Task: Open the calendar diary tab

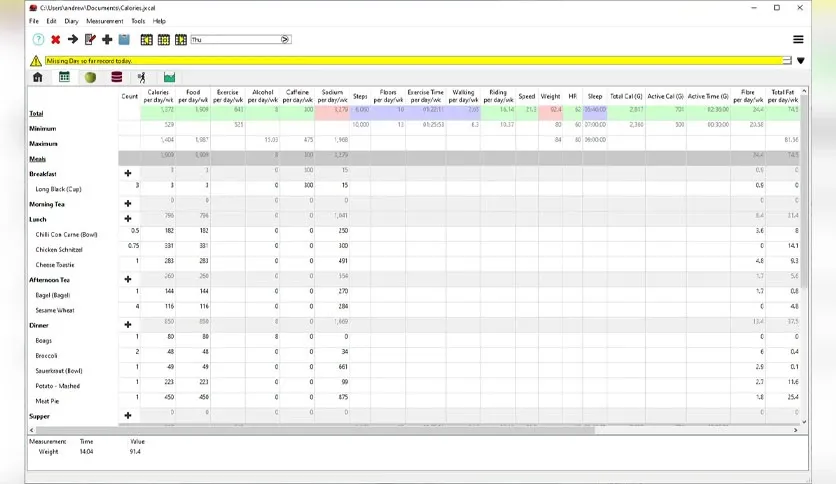Action: [x=65, y=77]
